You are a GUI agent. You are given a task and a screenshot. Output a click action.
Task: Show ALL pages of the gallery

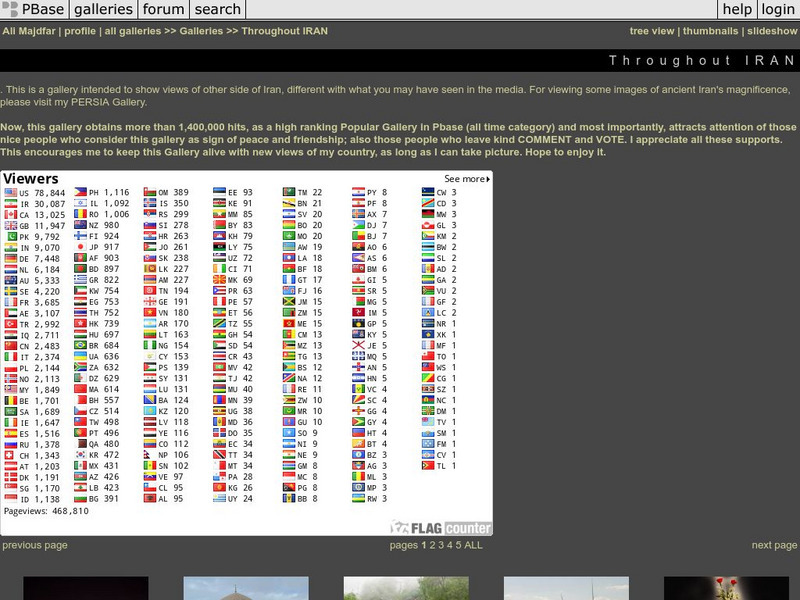coord(473,545)
